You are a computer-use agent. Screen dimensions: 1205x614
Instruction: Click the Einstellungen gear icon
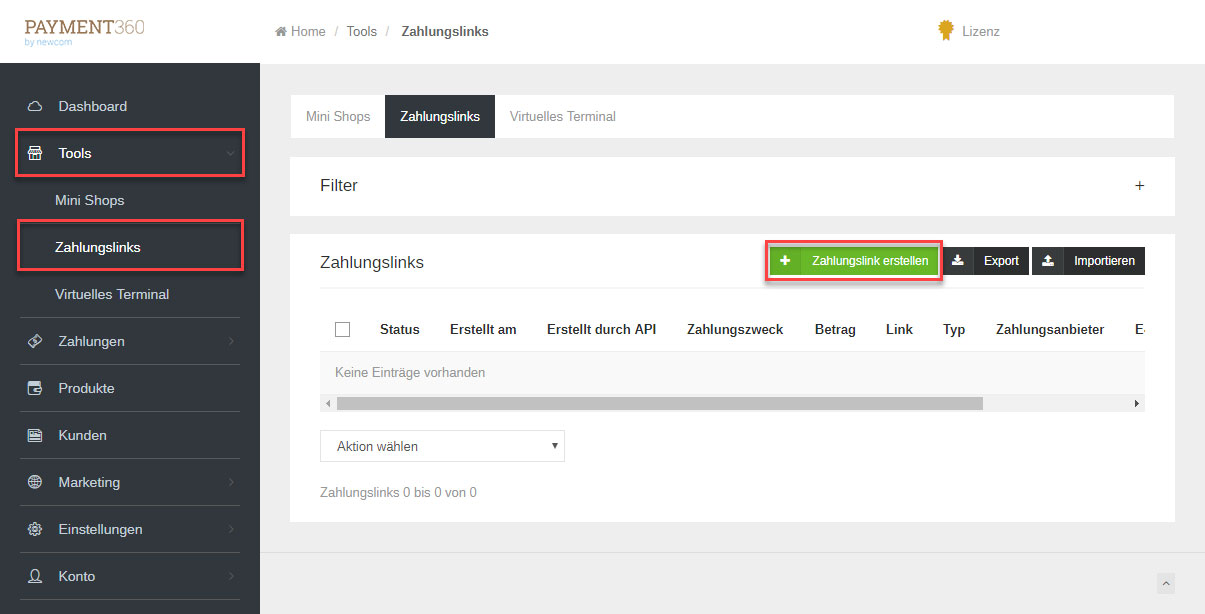[x=35, y=529]
